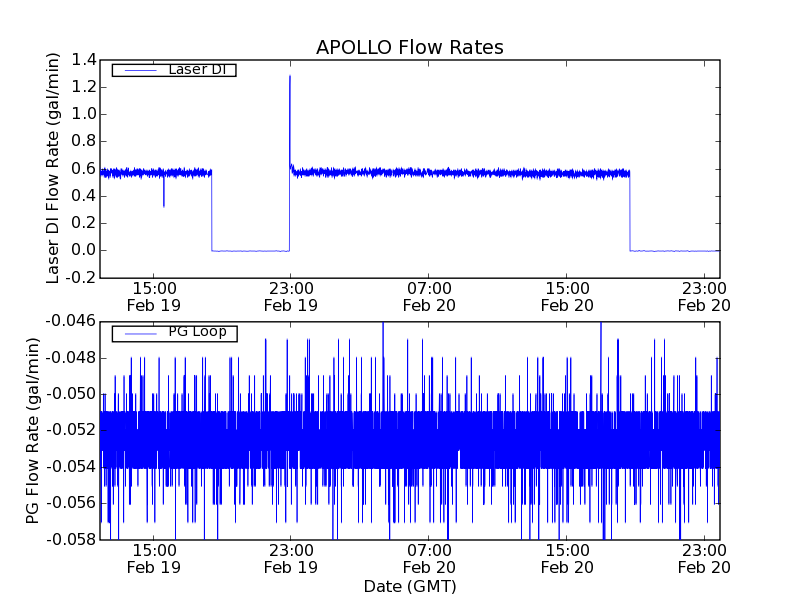Click the APOLLO Flow Rates chart title
The image size is (800, 600).
pos(409,48)
